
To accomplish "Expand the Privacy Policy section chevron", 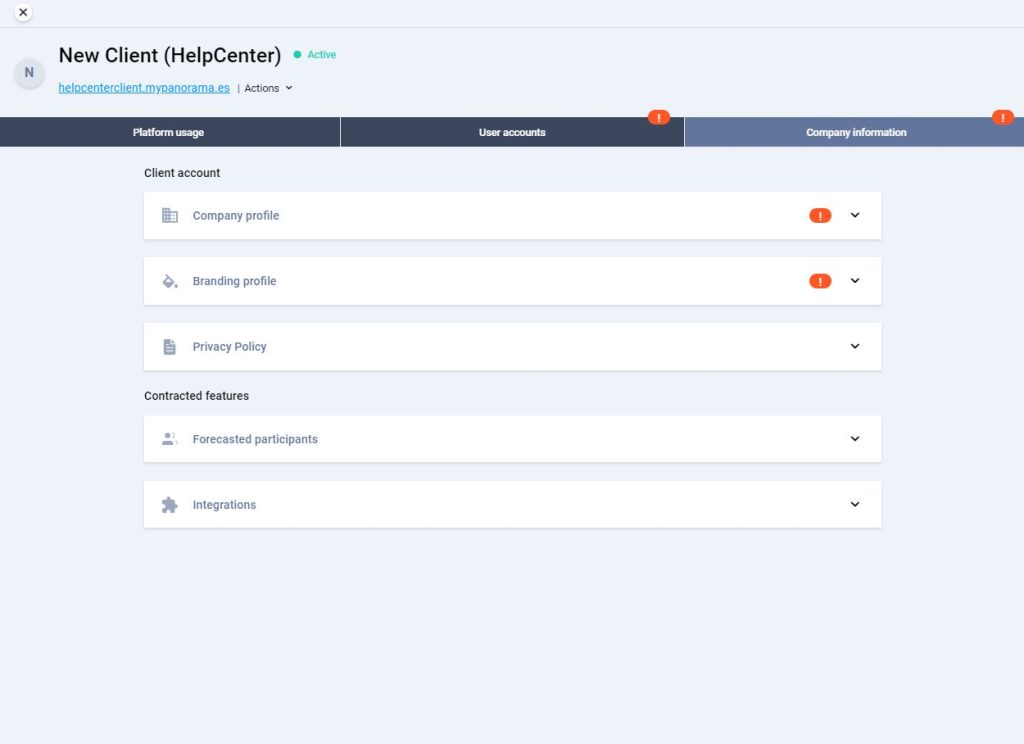I will (x=855, y=346).
